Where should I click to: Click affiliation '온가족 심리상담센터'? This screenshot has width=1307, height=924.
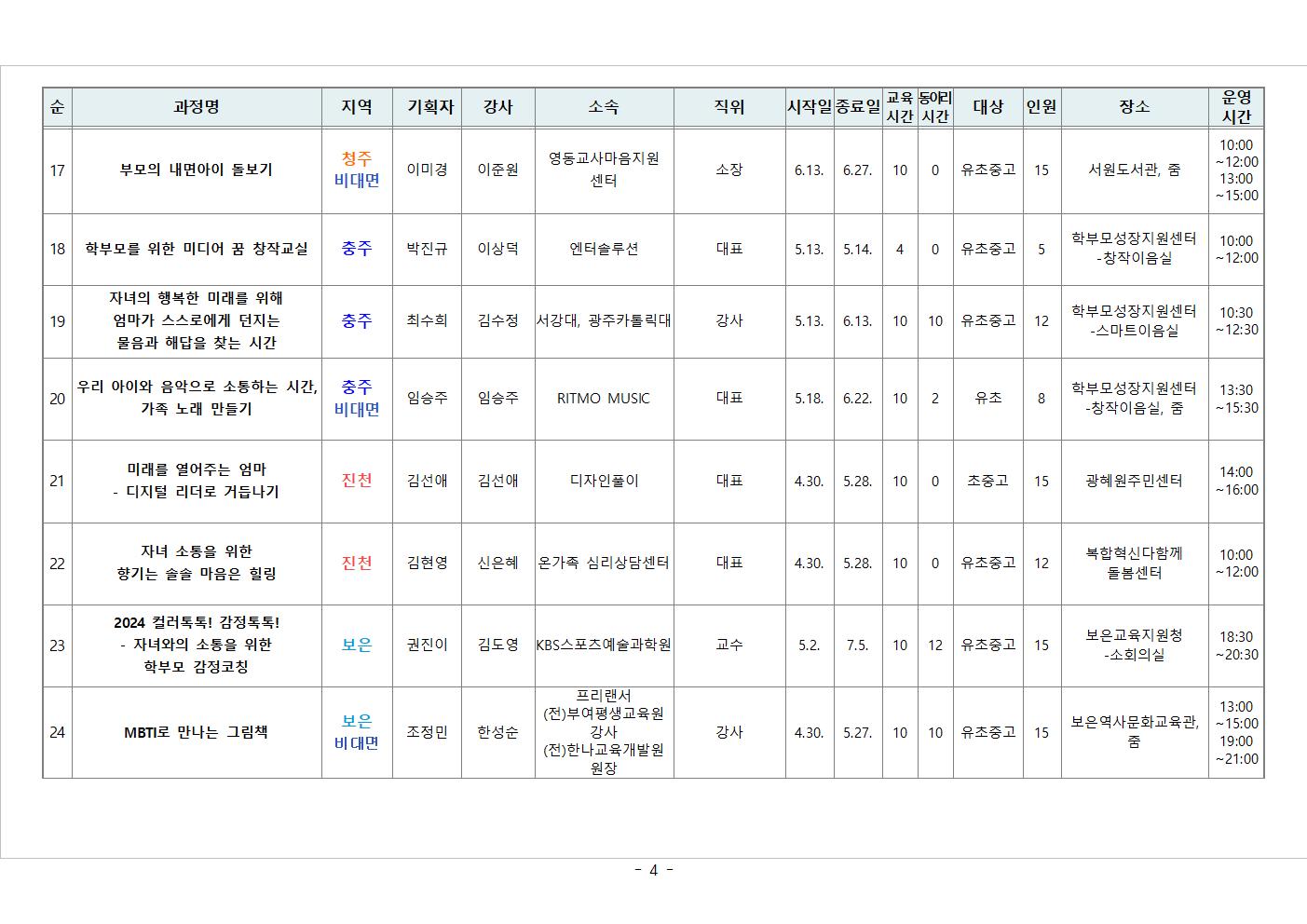[x=604, y=563]
